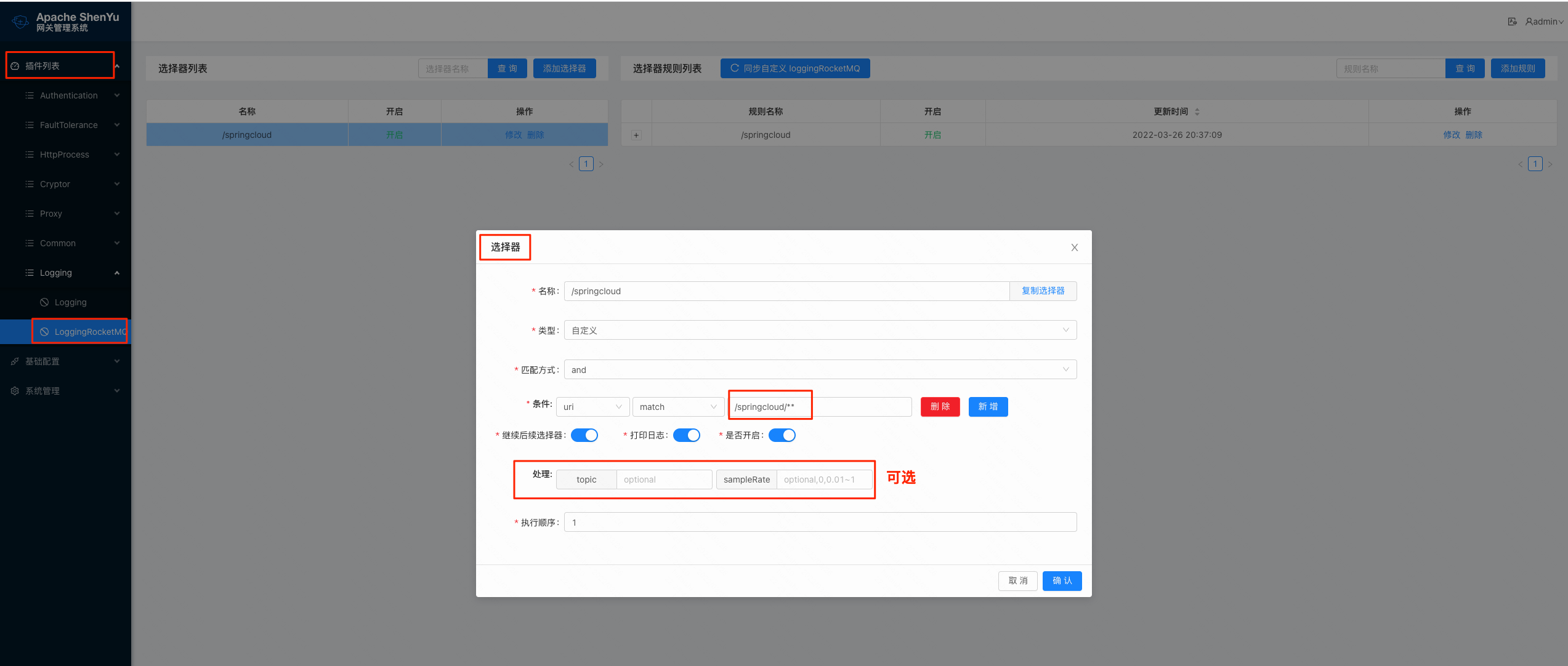Turn off the selector enabled switch

pos(782,435)
